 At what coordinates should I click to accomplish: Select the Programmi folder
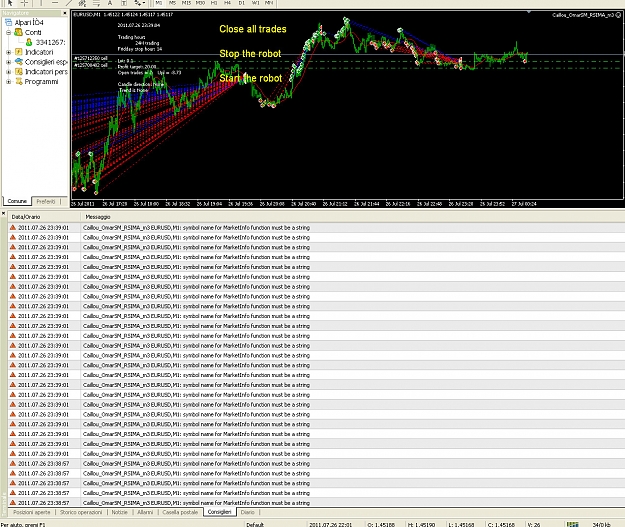click(41, 82)
